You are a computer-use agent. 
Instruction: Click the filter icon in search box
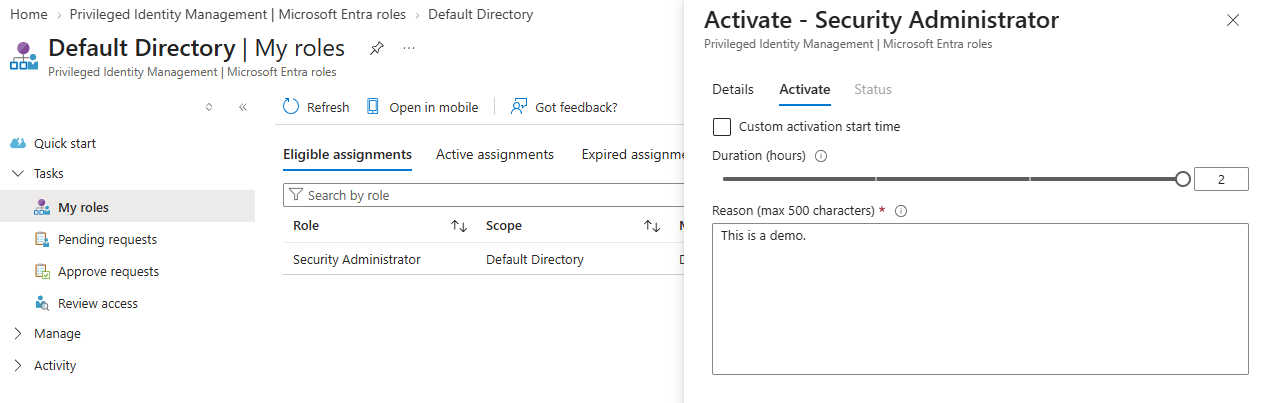295,195
